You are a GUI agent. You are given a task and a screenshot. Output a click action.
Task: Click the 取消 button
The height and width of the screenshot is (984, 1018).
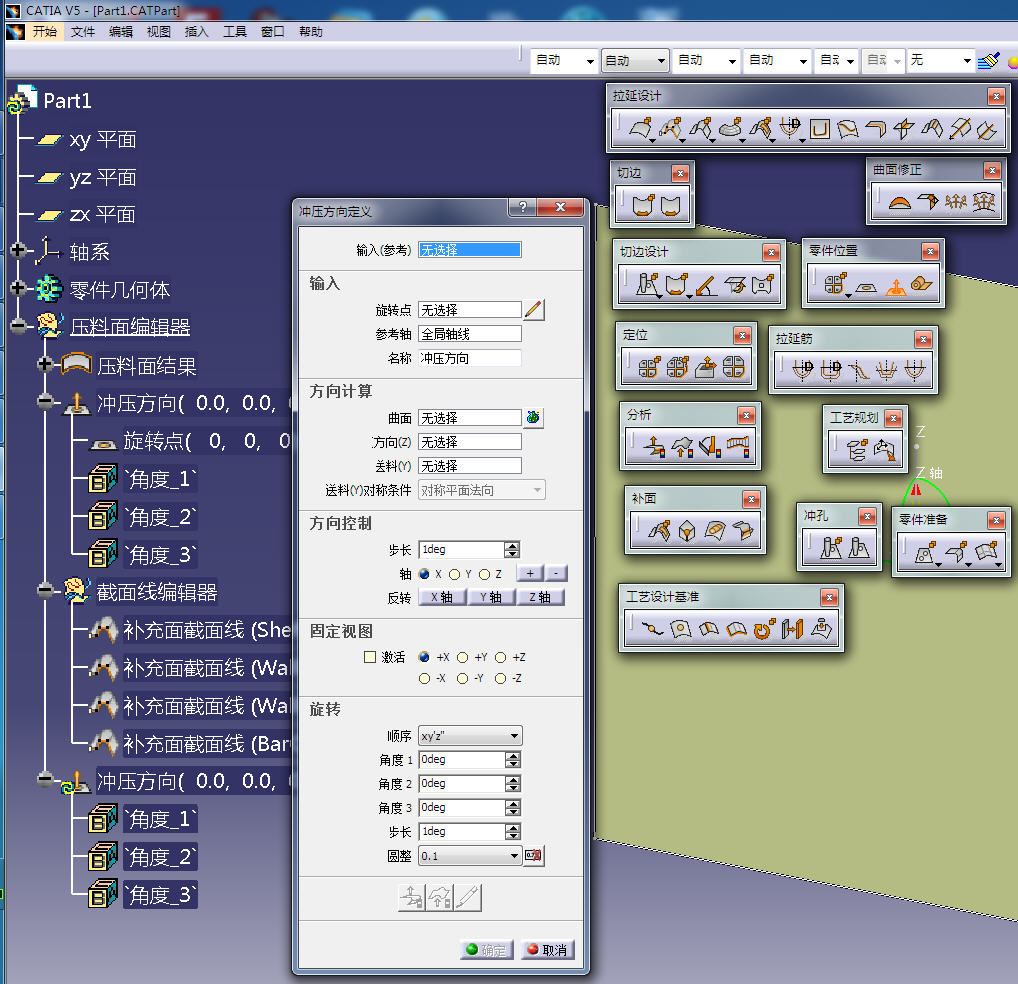[x=547, y=950]
